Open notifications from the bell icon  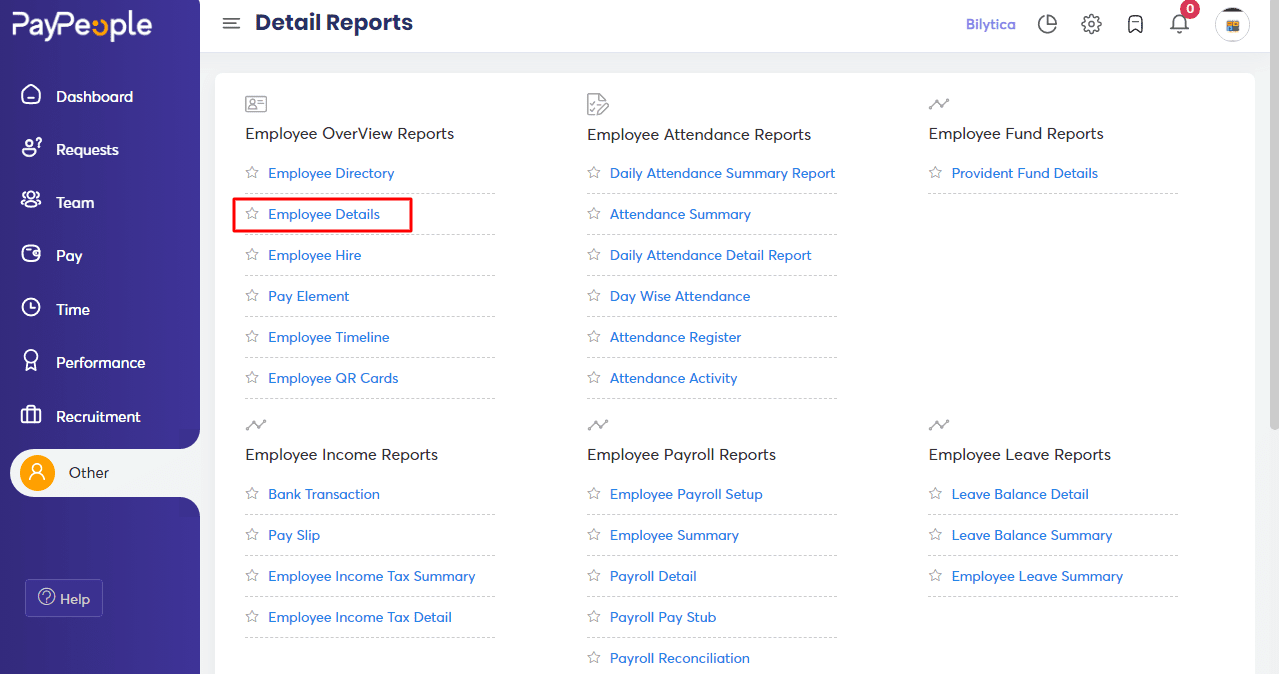[x=1179, y=23]
